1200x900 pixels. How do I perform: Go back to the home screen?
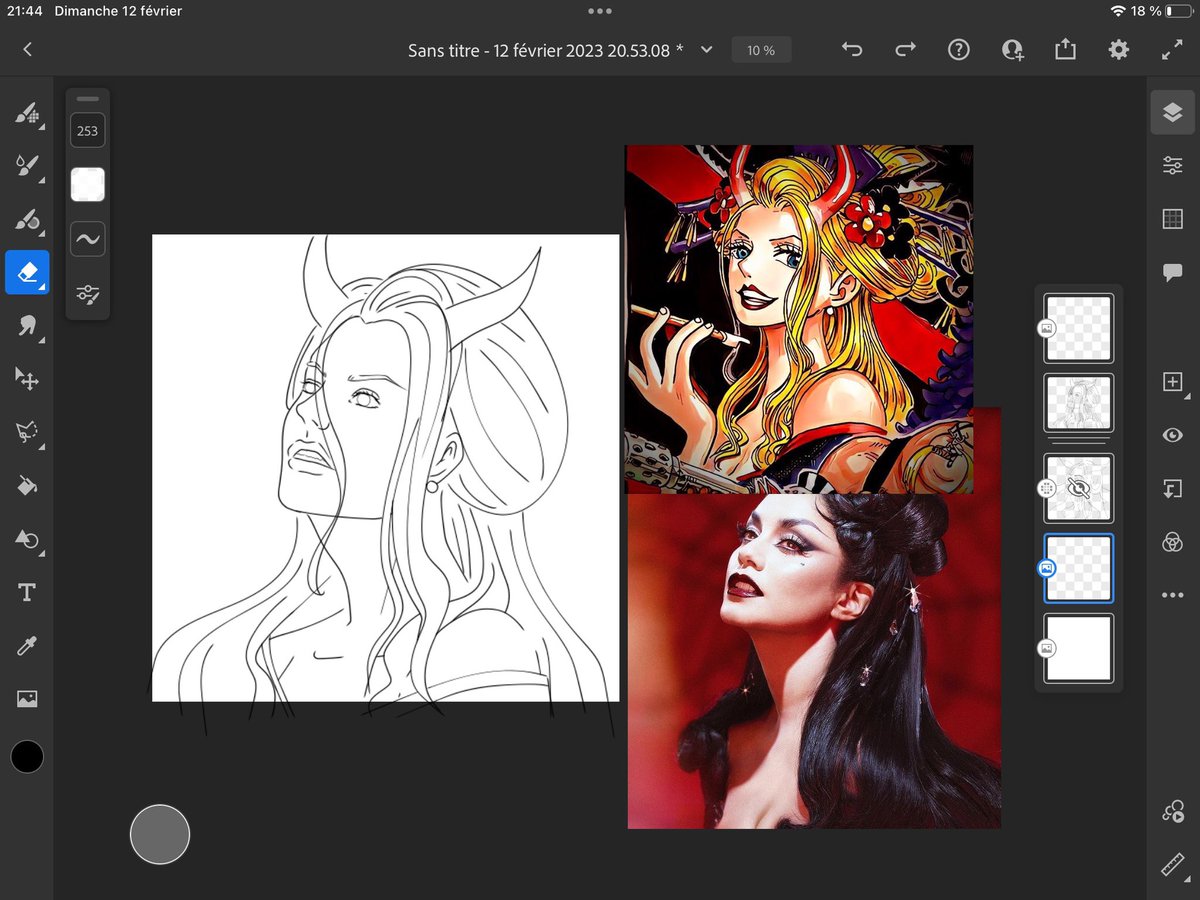[27, 49]
